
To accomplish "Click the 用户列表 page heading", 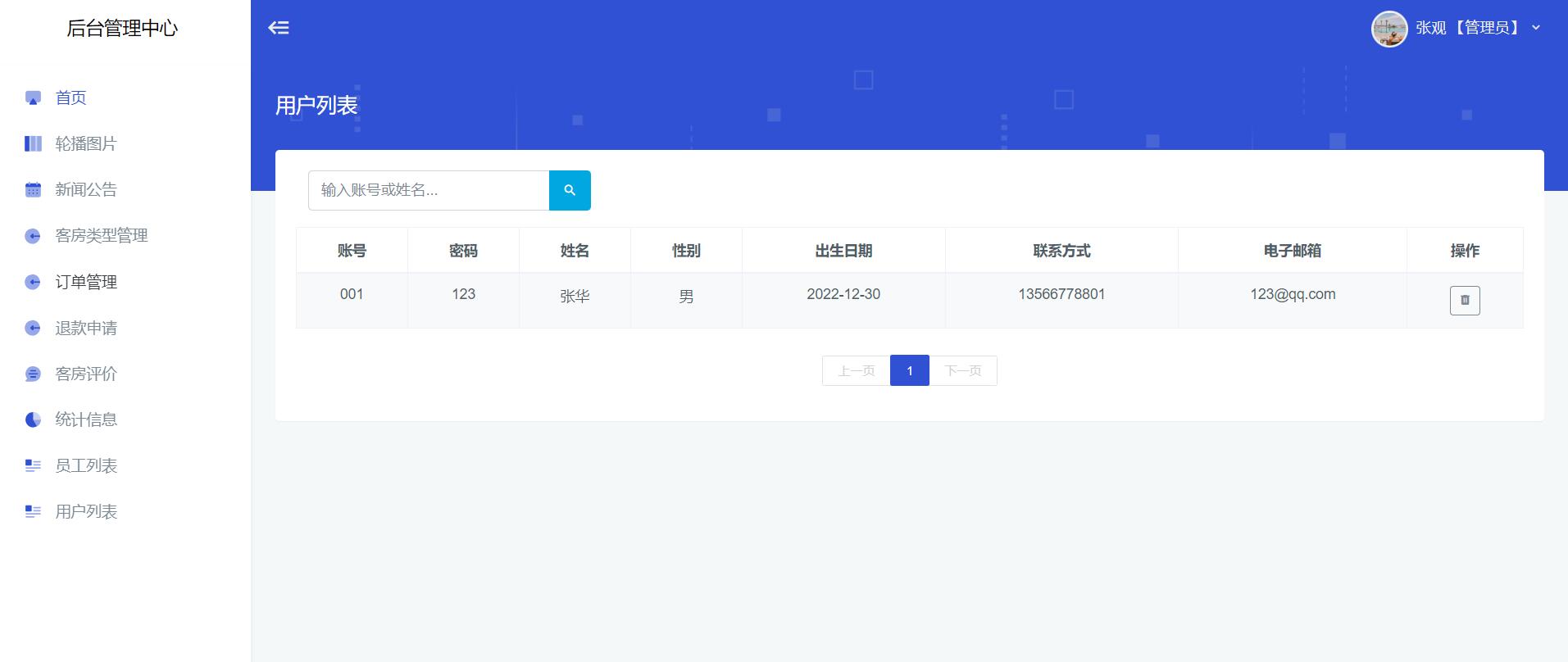I will (x=316, y=106).
